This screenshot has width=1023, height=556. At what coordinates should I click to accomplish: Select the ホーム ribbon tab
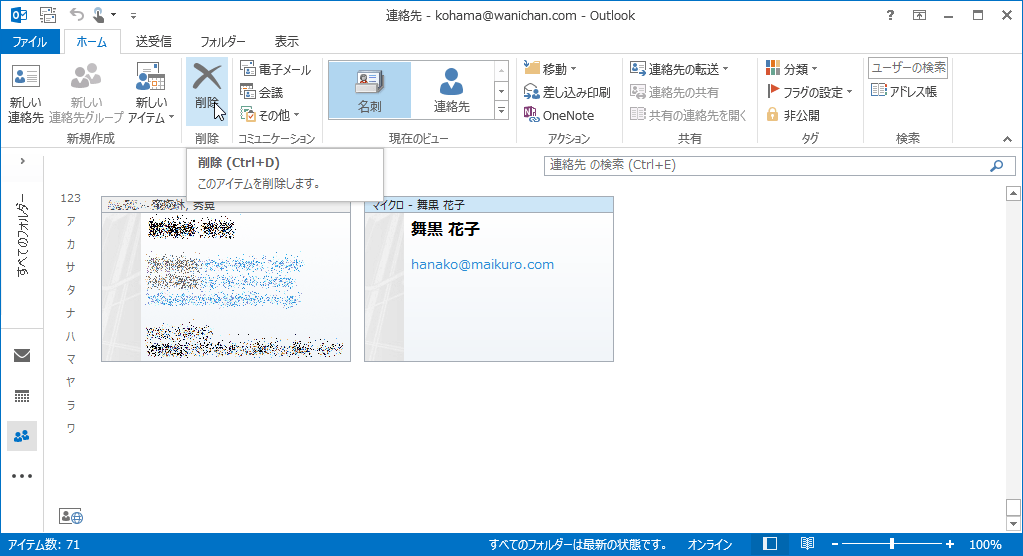(91, 42)
